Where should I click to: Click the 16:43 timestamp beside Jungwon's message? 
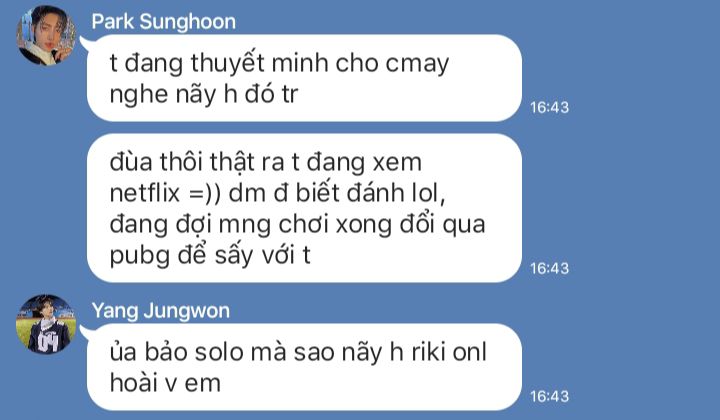point(549,396)
